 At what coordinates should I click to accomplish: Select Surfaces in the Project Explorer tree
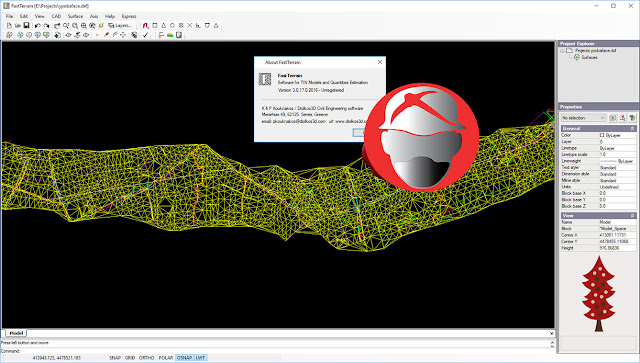point(589,58)
